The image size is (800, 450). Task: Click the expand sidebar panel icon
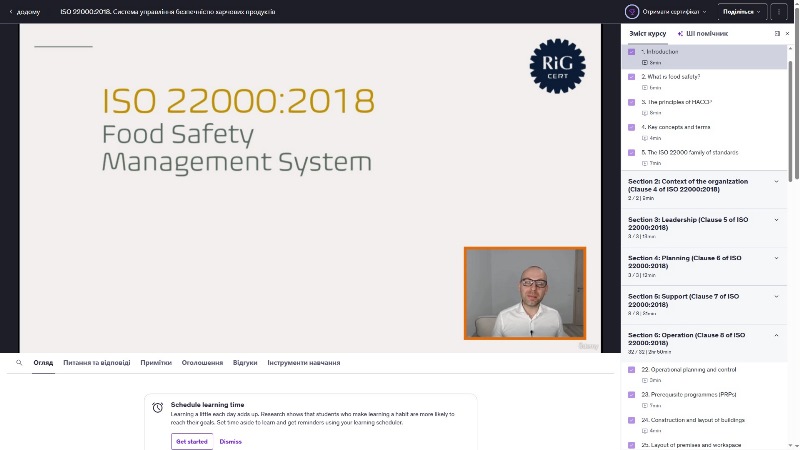777,33
